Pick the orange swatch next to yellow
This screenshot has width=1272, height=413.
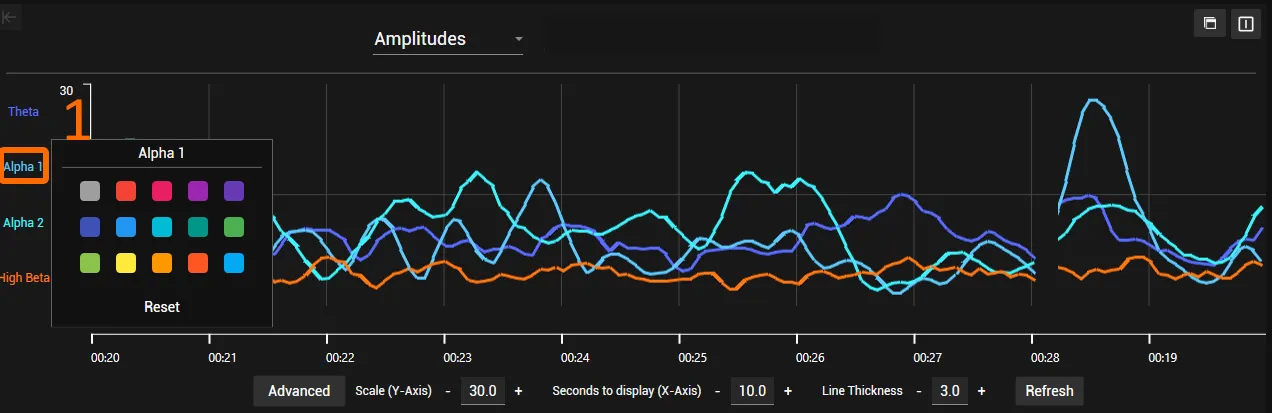click(162, 263)
